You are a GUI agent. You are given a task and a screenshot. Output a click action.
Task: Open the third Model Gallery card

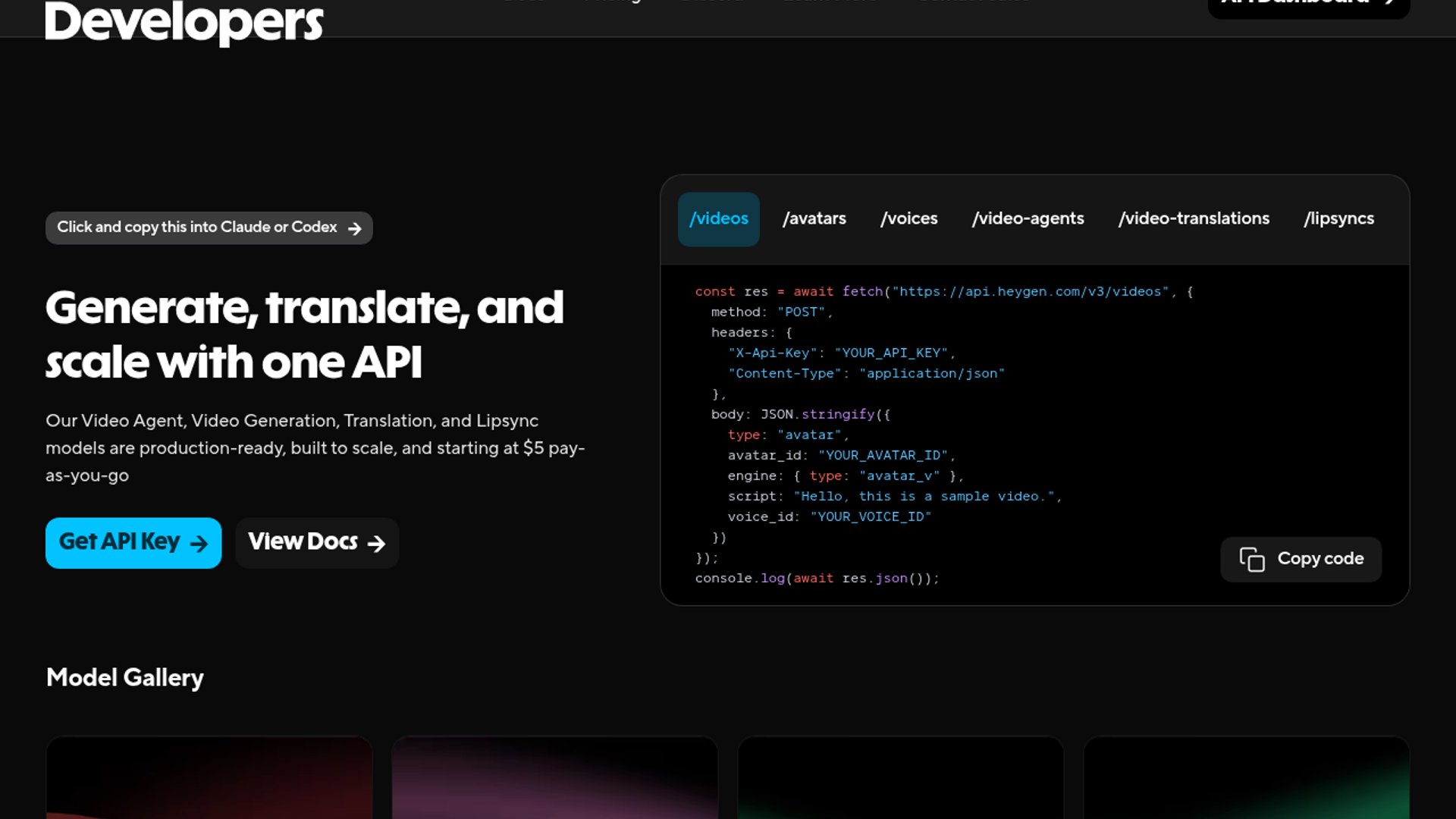[901, 777]
